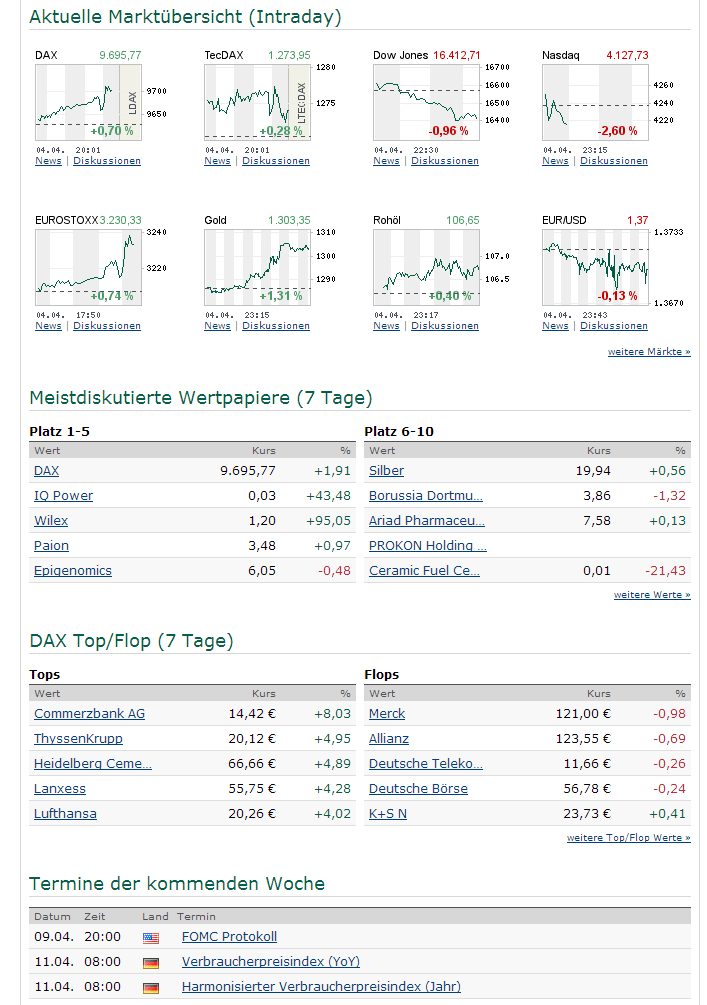Screen dimensions: 707x1005
Task: Open News link under TecDAX chart
Action: pyautogui.click(x=217, y=161)
